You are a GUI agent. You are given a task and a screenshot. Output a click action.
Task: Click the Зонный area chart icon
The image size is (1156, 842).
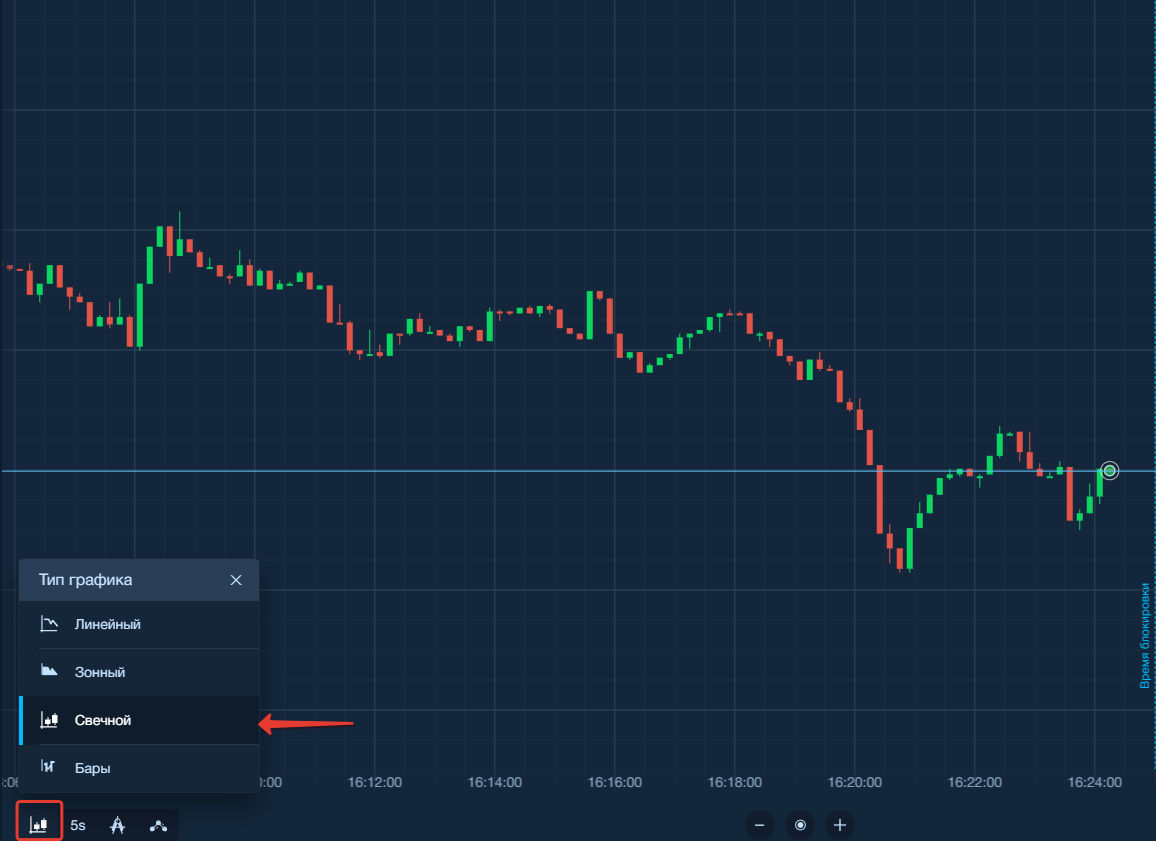pos(49,670)
